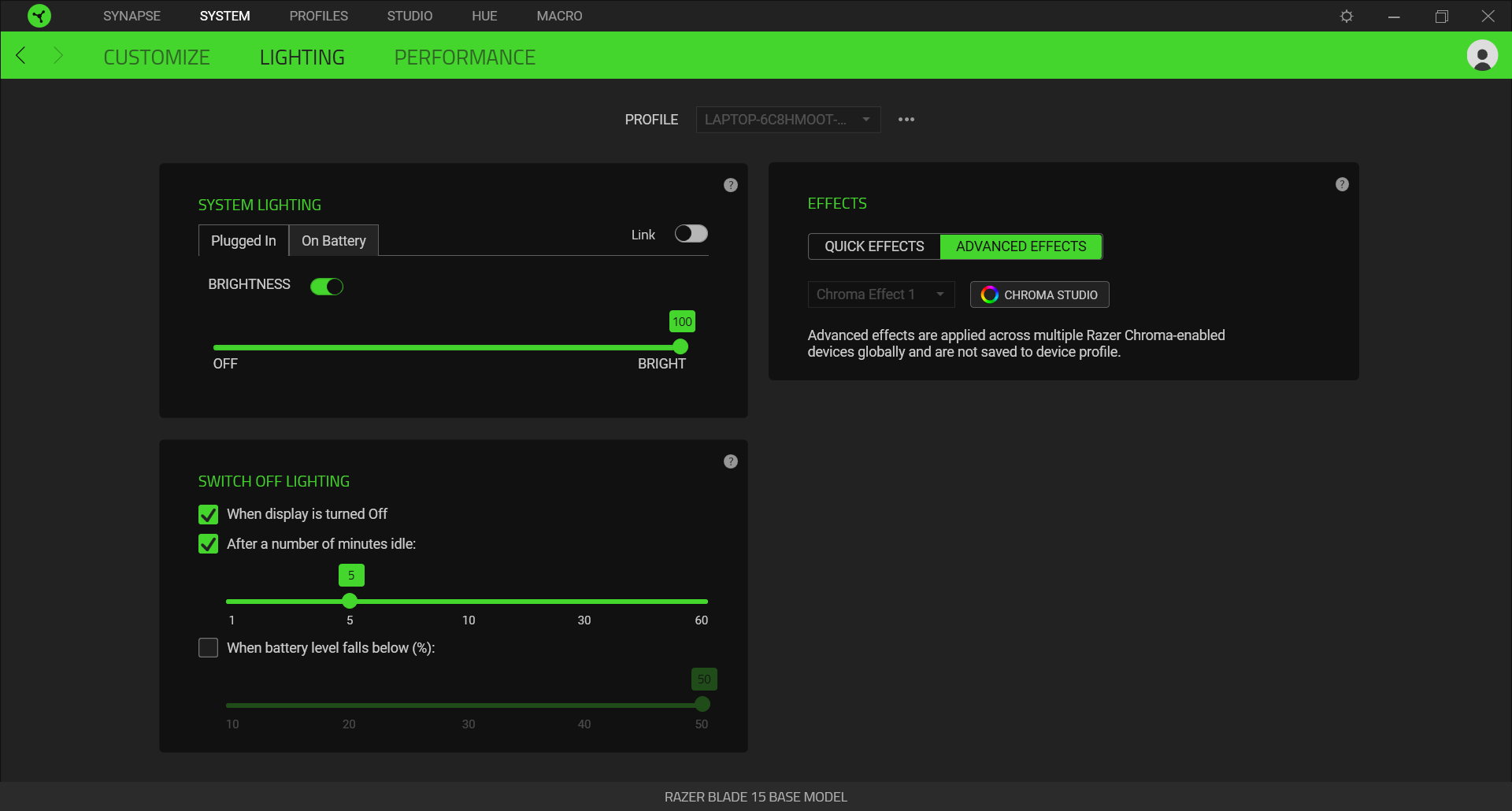Screen dimensions: 1512x811
Task: Turn off the Brightness toggle
Action: point(327,287)
